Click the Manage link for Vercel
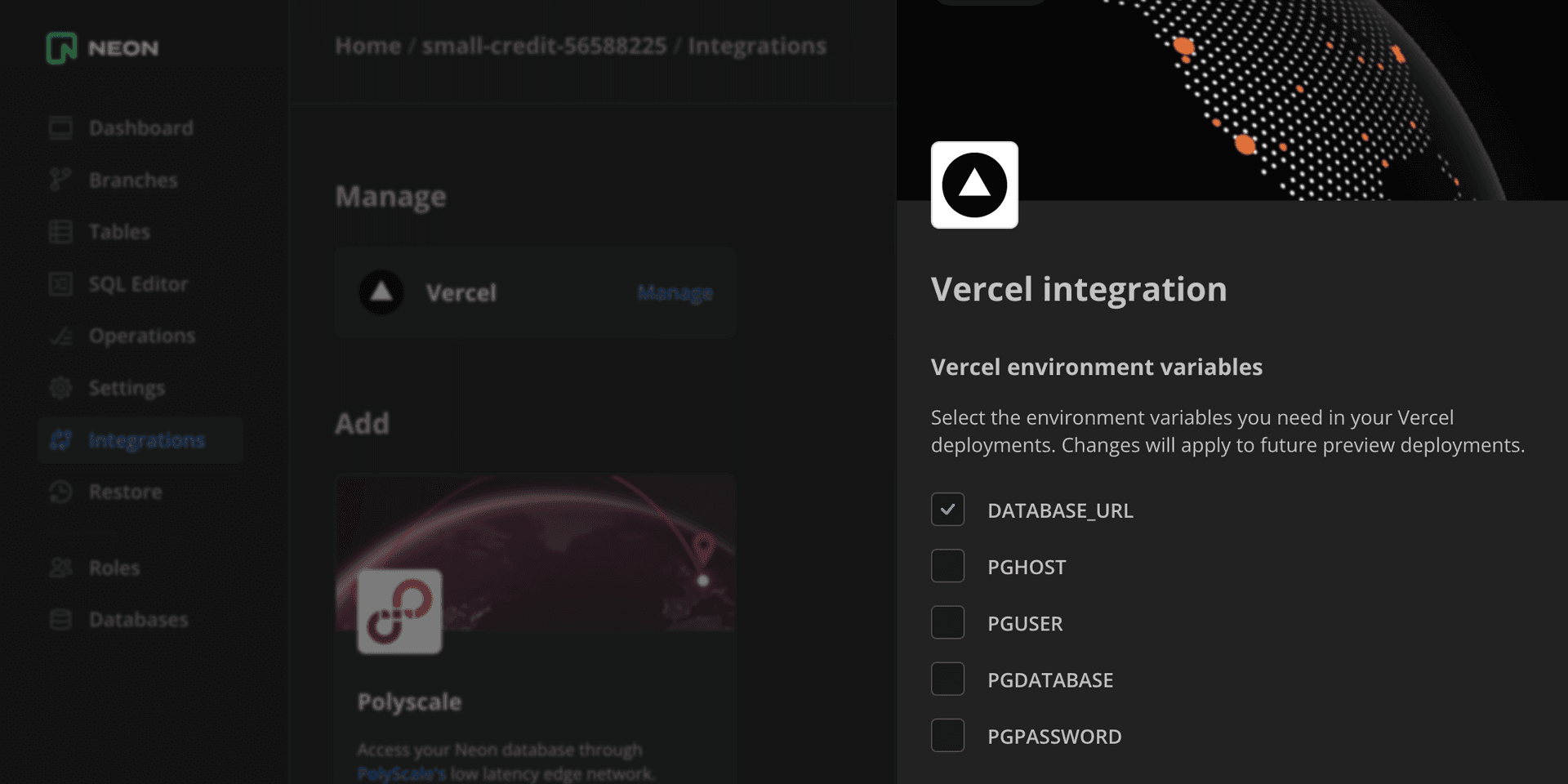 click(x=675, y=292)
